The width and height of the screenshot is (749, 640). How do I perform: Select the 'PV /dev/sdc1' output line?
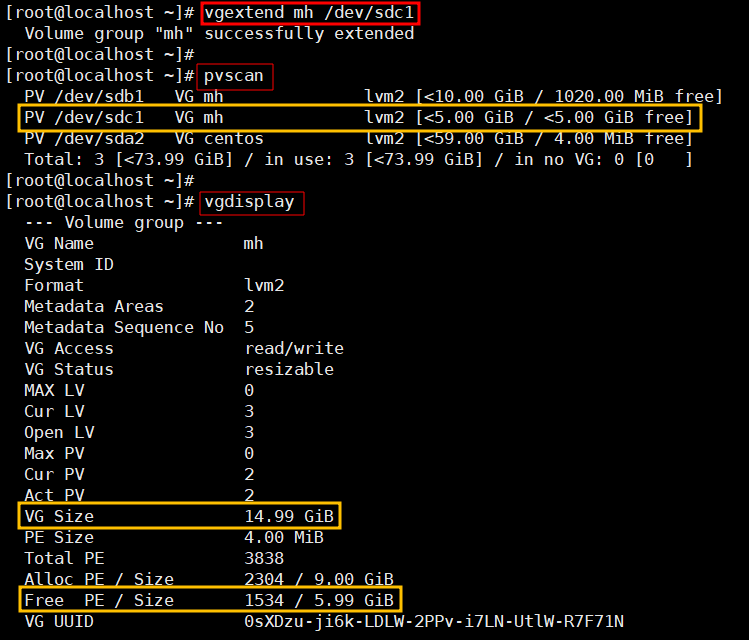(x=358, y=117)
